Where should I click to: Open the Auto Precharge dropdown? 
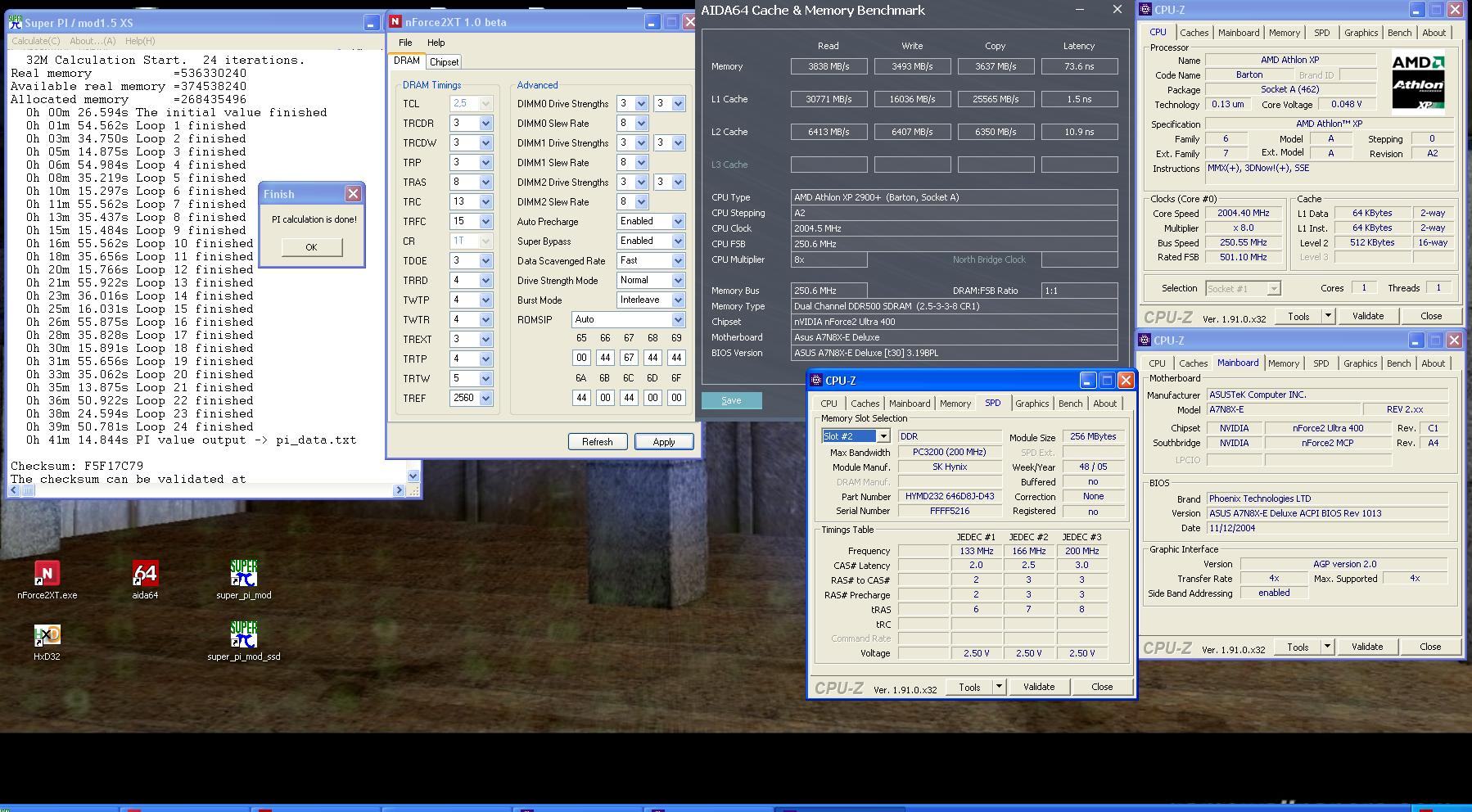point(677,222)
